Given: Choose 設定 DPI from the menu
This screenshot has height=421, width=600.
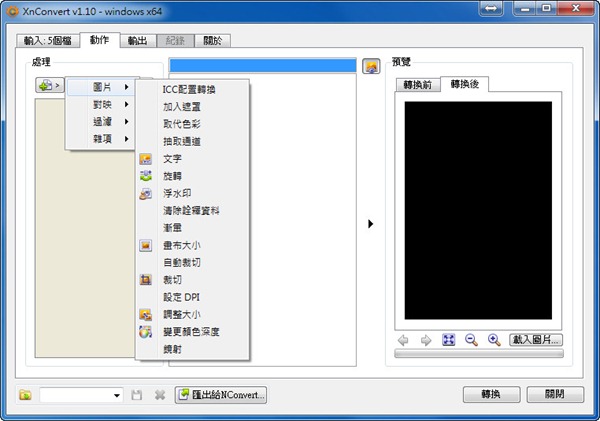Looking at the screenshot, I should [x=181, y=297].
